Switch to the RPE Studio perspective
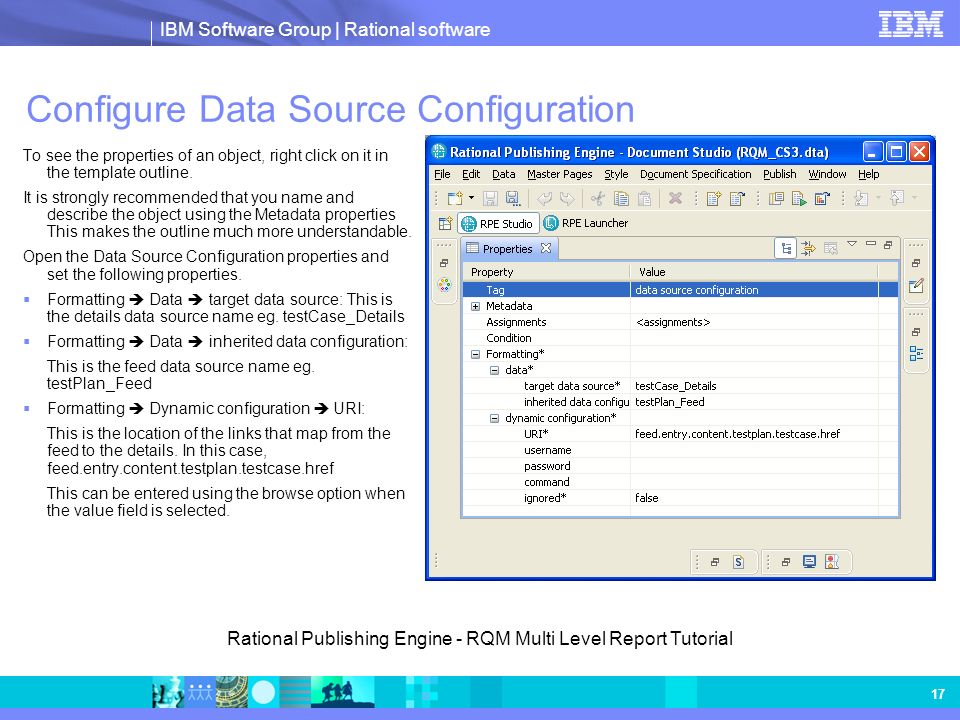The width and height of the screenshot is (960, 720). click(498, 223)
